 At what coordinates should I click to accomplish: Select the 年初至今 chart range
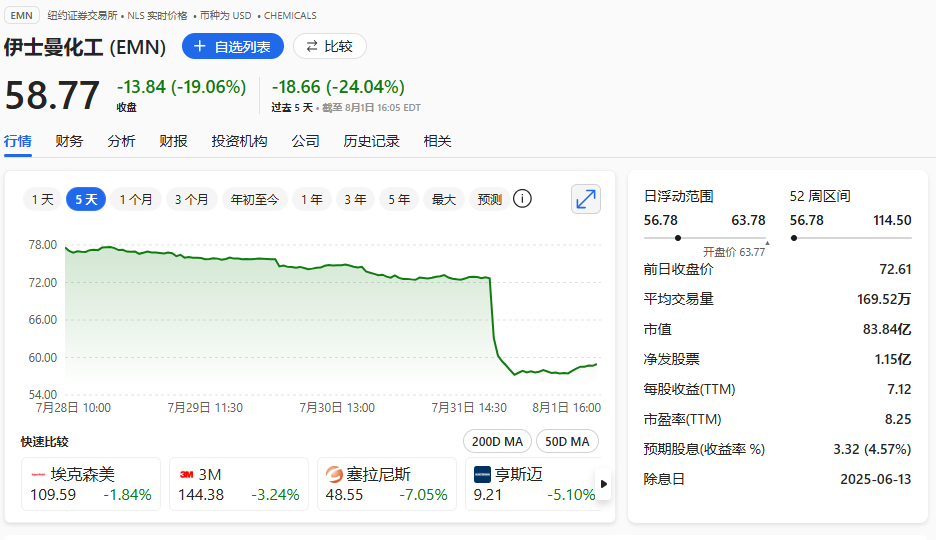[x=255, y=199]
